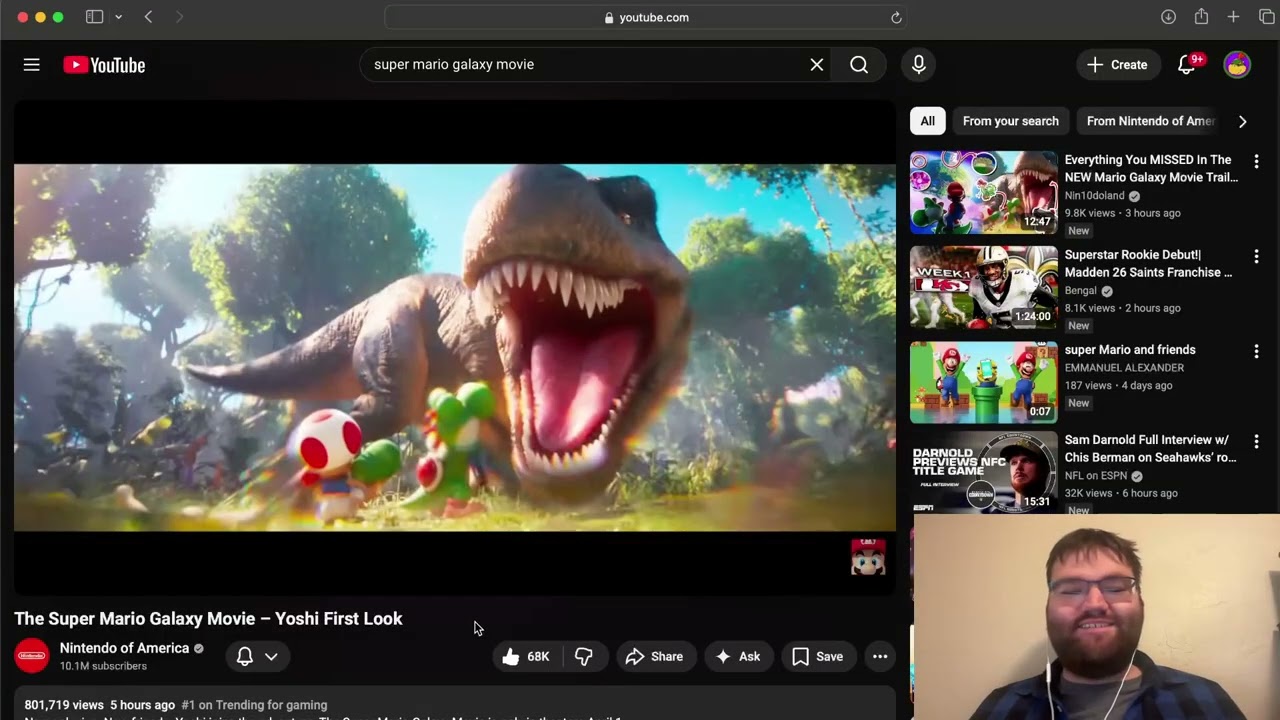1280x720 pixels.
Task: Open the YouTube guide hamburger menu
Action: [32, 65]
